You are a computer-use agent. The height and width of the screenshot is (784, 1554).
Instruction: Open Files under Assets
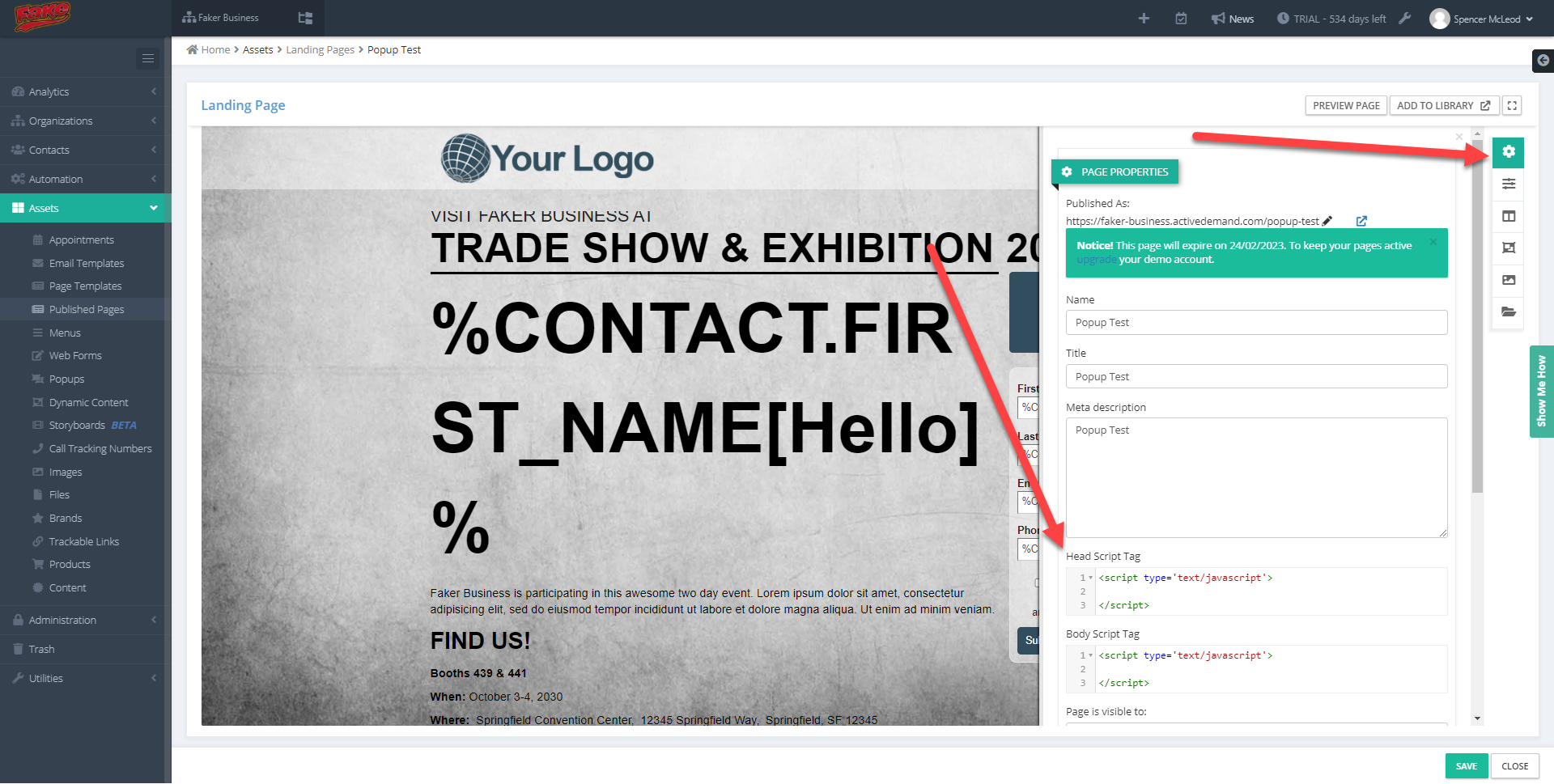[59, 495]
